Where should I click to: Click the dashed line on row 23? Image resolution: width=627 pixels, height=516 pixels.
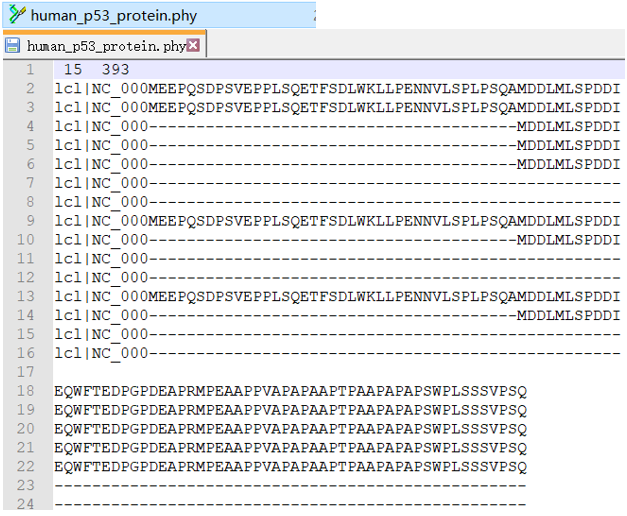[x=290, y=485]
